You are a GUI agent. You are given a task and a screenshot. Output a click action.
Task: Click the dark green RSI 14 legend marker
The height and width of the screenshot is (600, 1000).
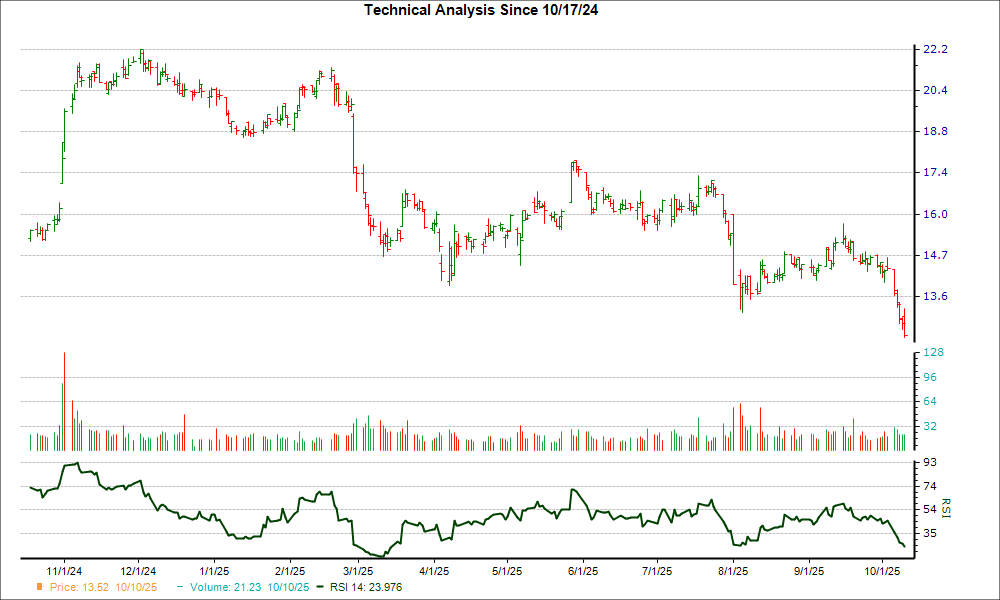(320, 587)
